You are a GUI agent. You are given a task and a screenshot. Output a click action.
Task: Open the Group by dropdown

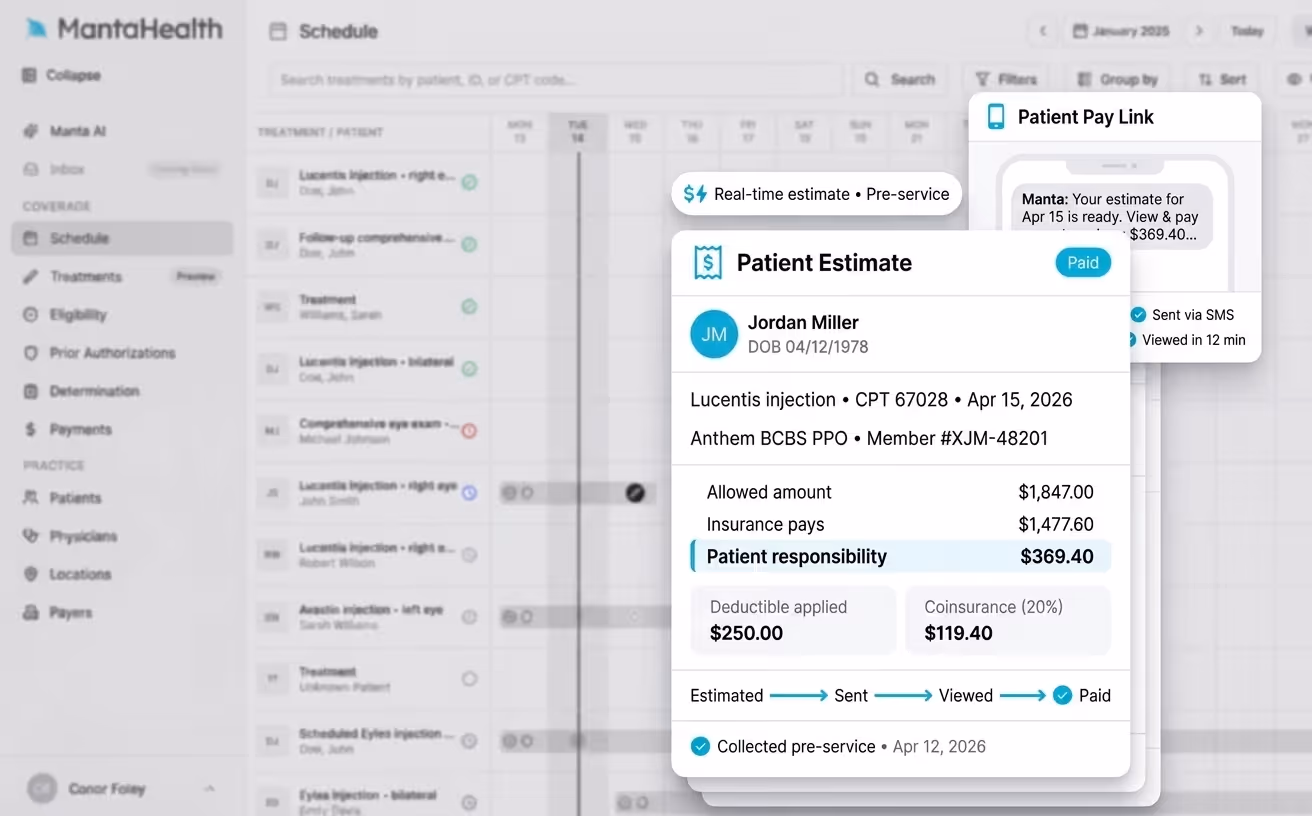pyautogui.click(x=1117, y=79)
